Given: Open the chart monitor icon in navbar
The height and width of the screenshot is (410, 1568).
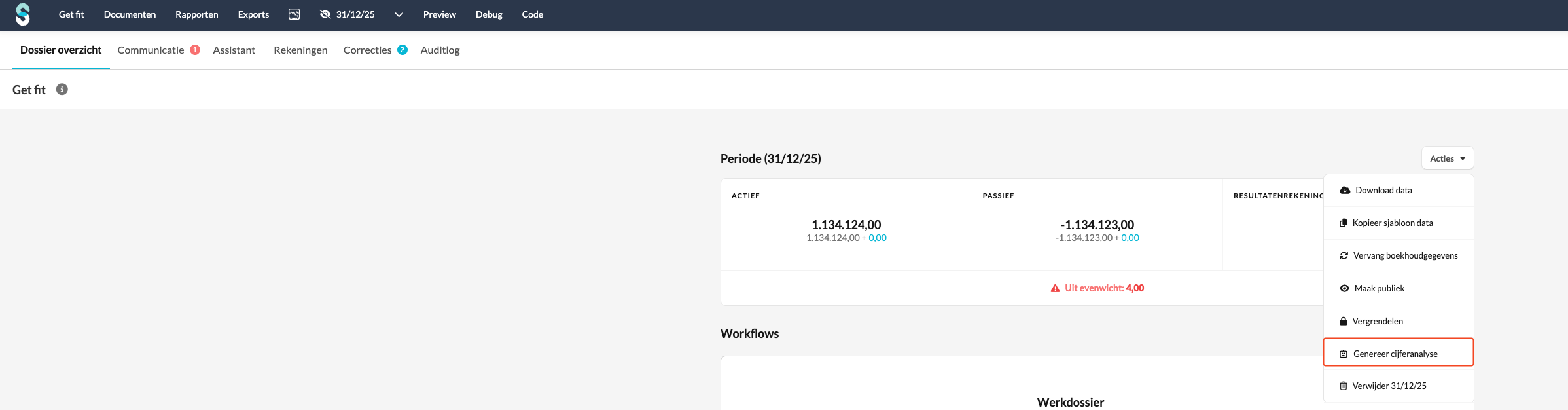Looking at the screenshot, I should pyautogui.click(x=294, y=14).
